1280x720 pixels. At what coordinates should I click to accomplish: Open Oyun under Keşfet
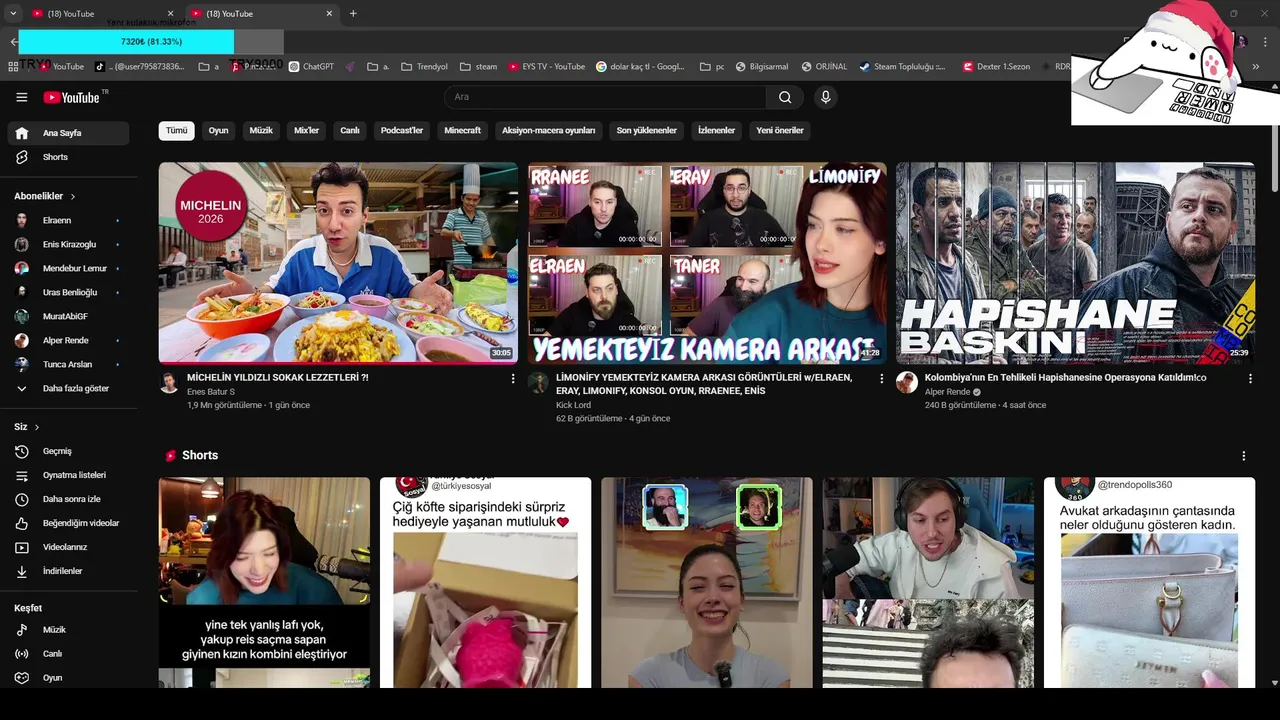(x=68, y=678)
